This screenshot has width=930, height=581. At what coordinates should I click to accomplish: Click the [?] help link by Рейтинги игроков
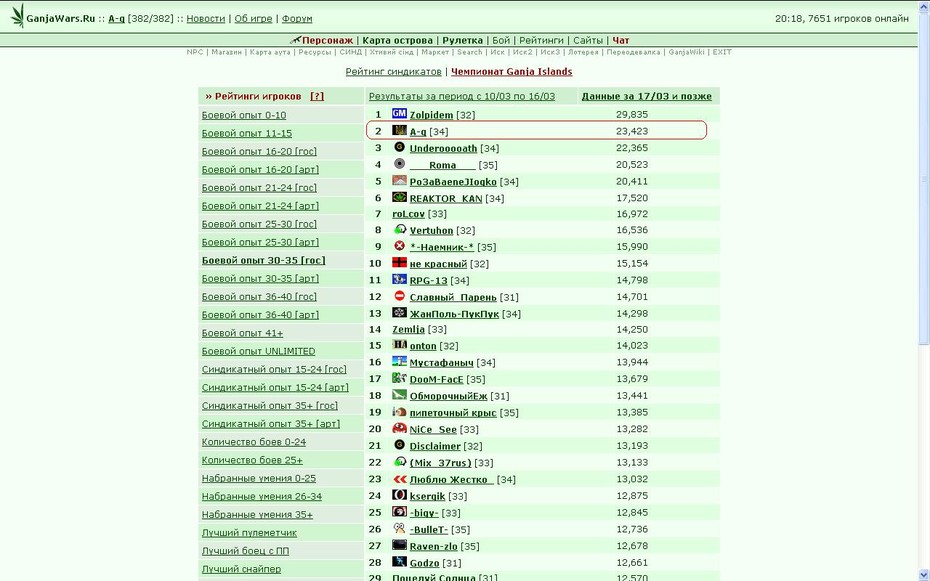tap(317, 96)
